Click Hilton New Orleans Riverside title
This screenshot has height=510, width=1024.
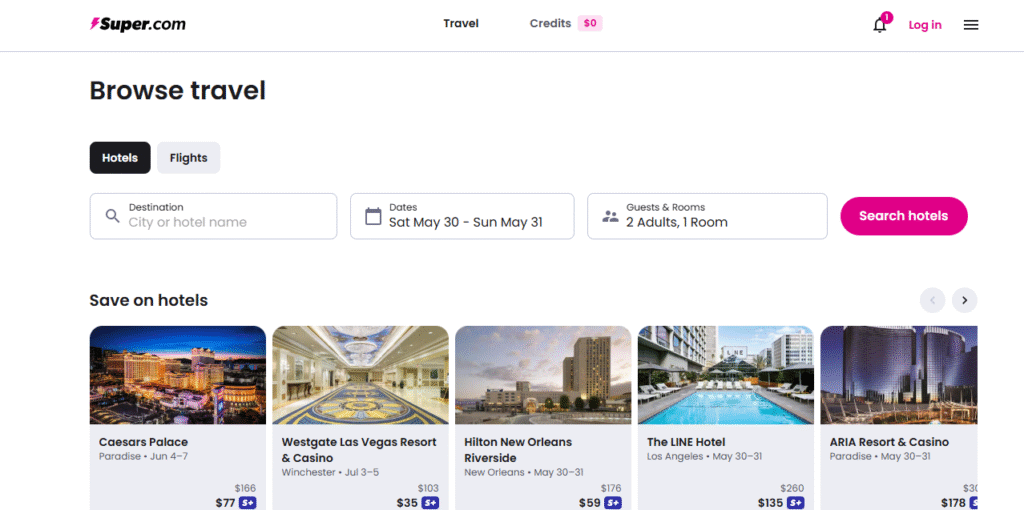[x=519, y=450]
